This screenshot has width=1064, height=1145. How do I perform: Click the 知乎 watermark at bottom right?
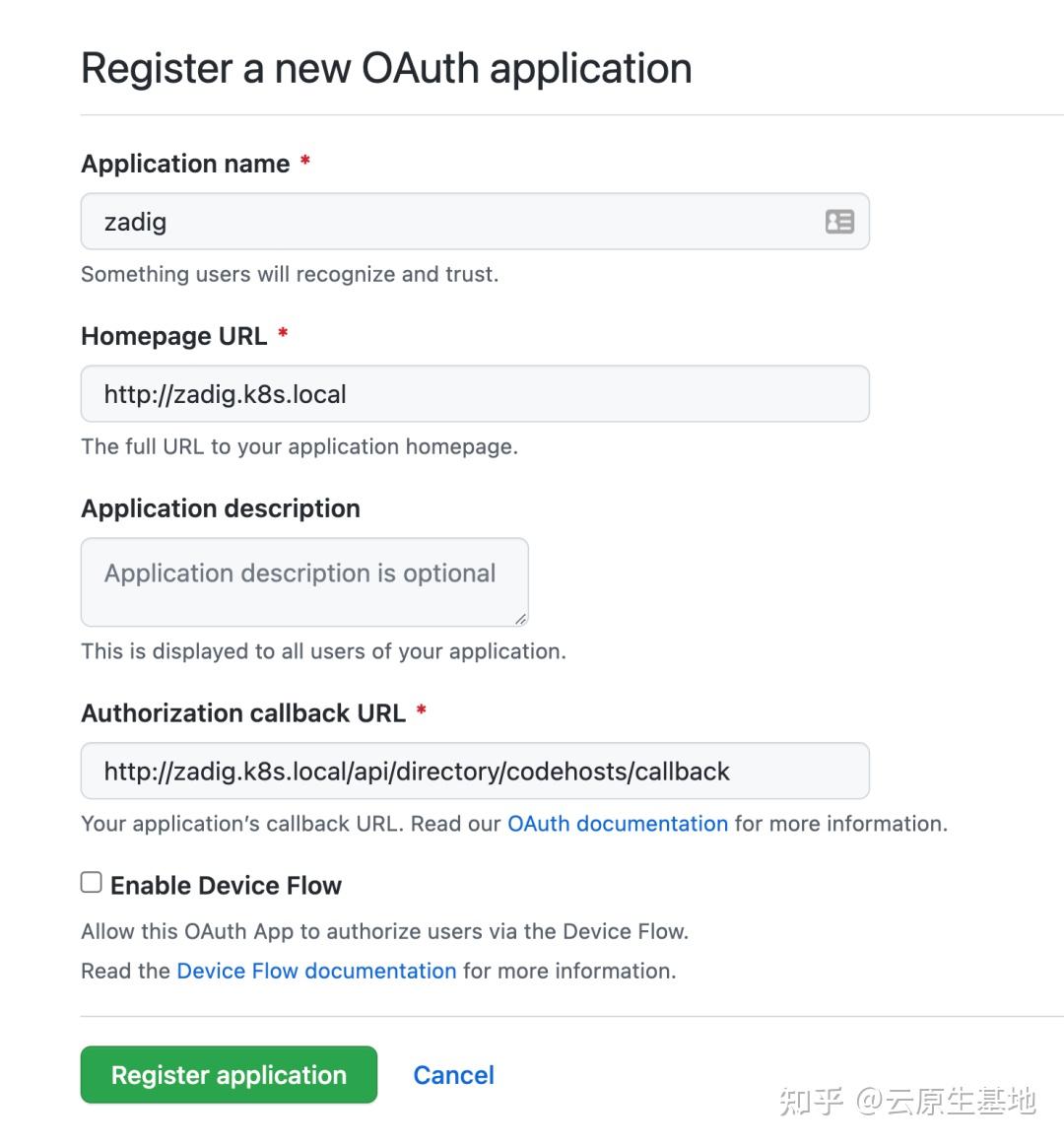pos(906,1101)
